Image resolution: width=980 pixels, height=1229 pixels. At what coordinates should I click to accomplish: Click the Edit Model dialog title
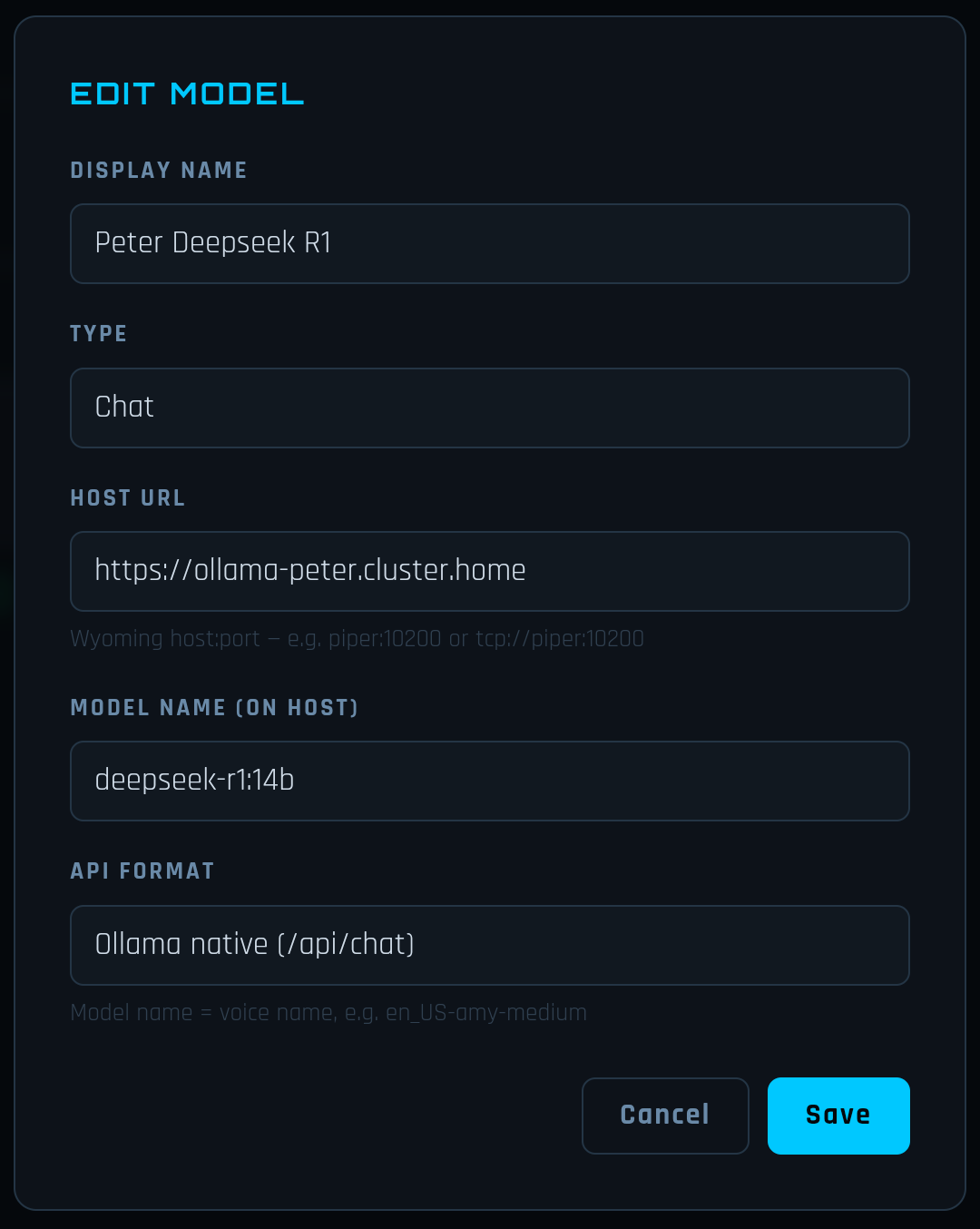tap(187, 93)
